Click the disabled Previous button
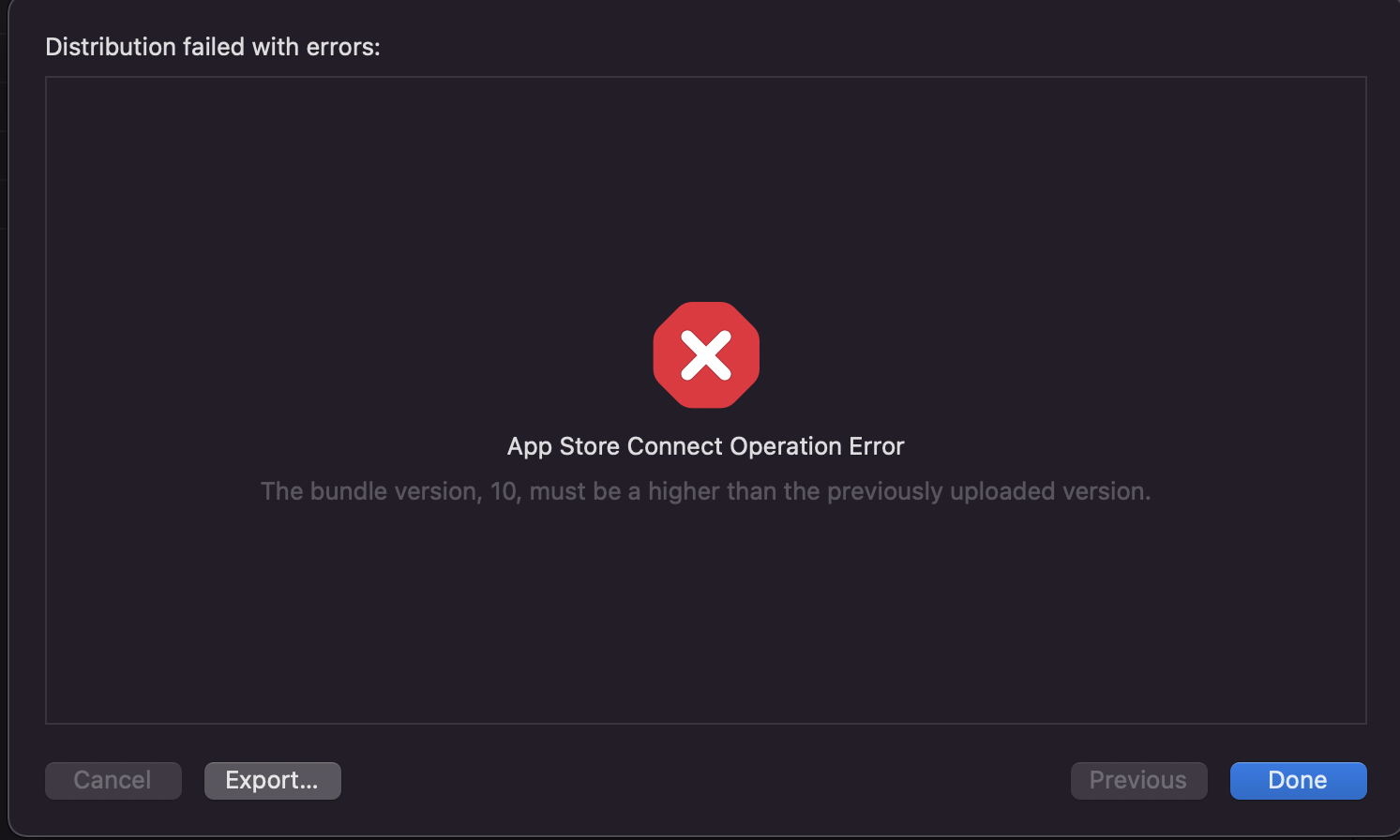 pos(1138,780)
